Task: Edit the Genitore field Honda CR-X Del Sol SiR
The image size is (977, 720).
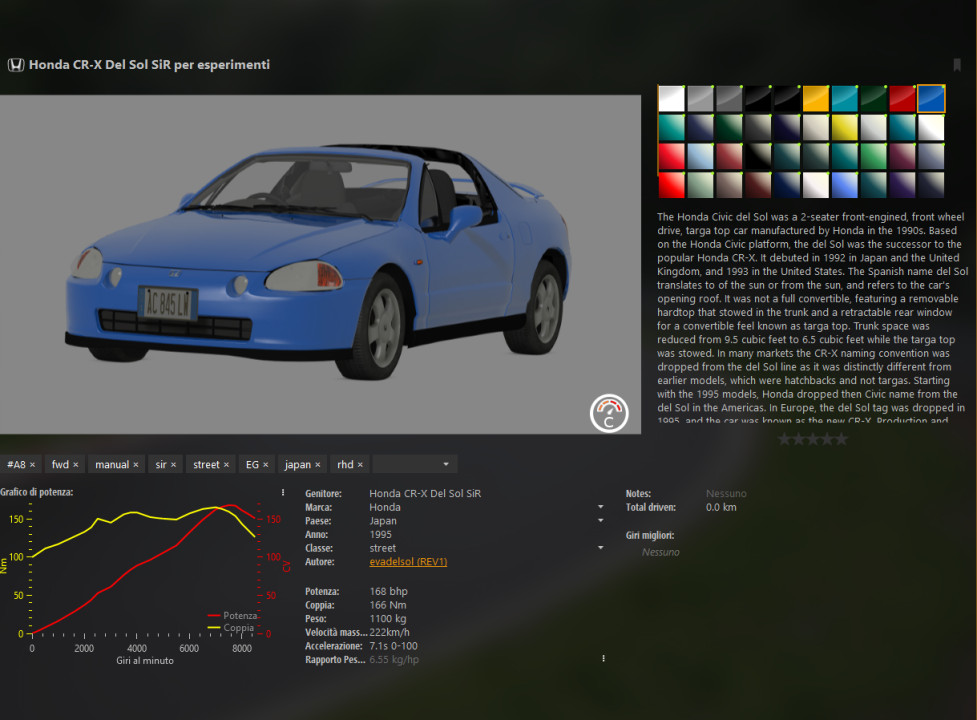Action: tap(425, 493)
